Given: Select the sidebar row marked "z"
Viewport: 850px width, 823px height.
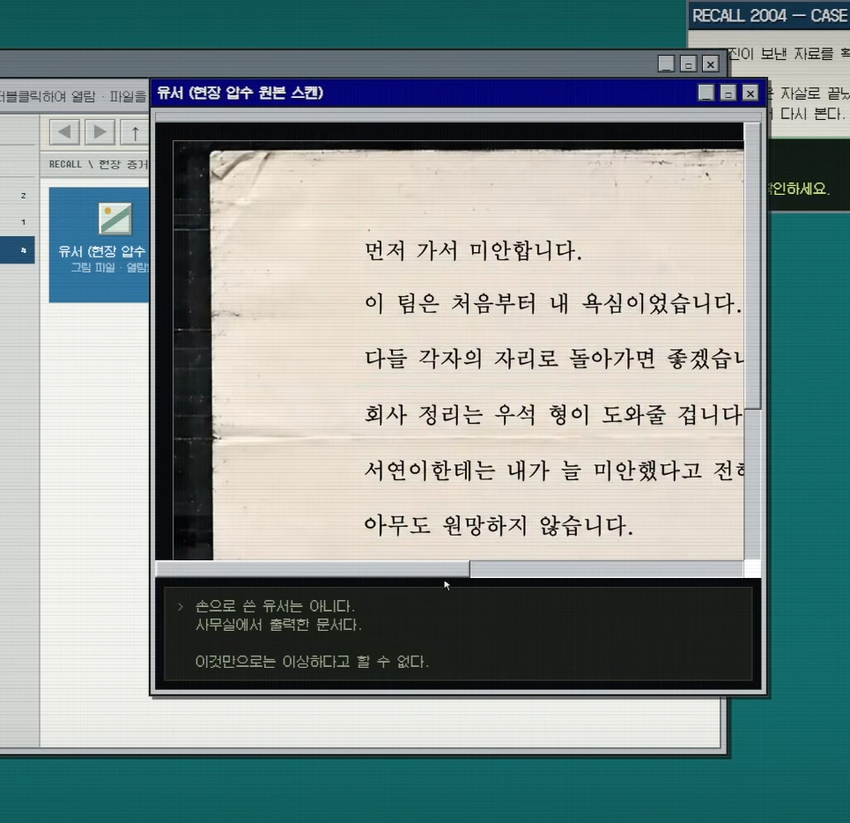Looking at the screenshot, I should [18, 196].
